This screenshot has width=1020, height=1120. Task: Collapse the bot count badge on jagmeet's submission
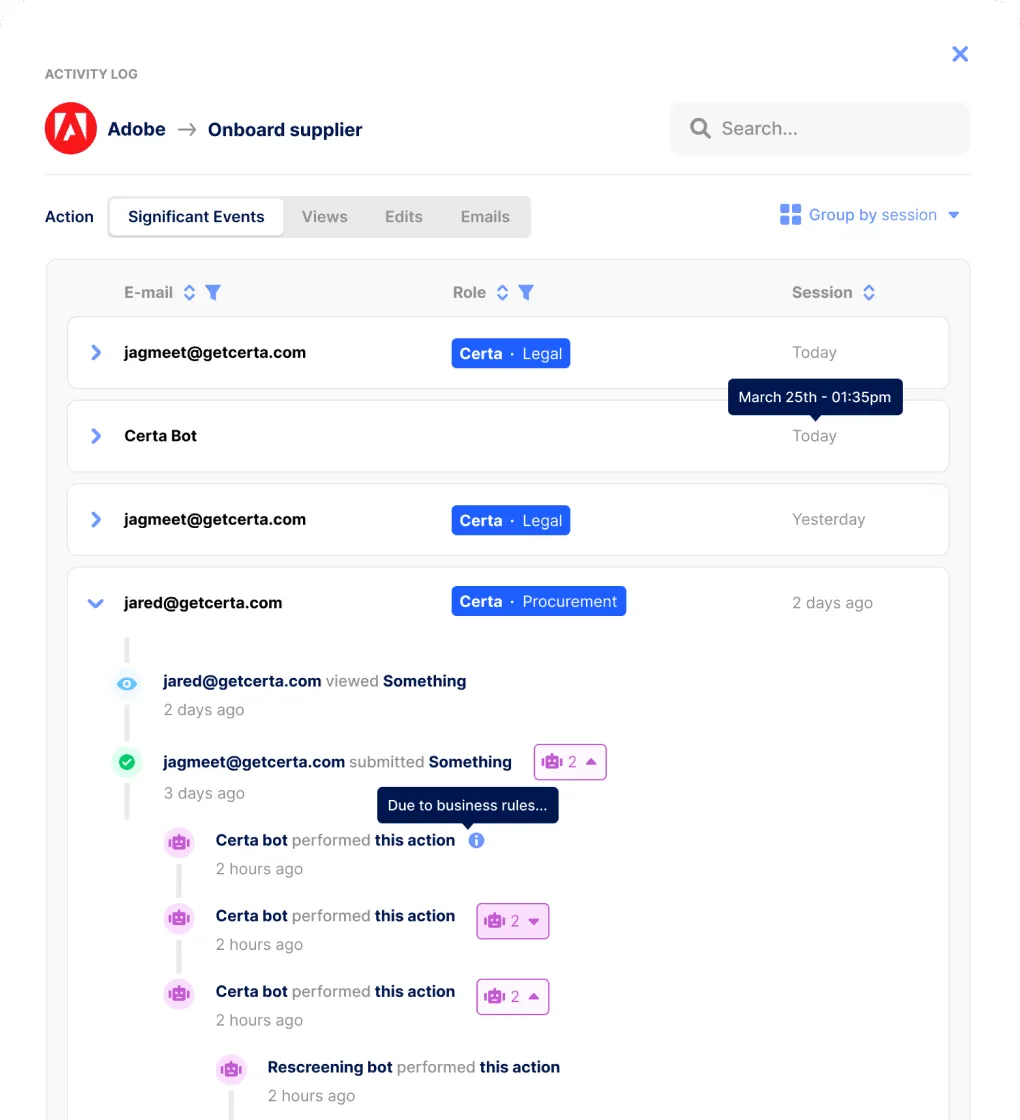pyautogui.click(x=570, y=761)
